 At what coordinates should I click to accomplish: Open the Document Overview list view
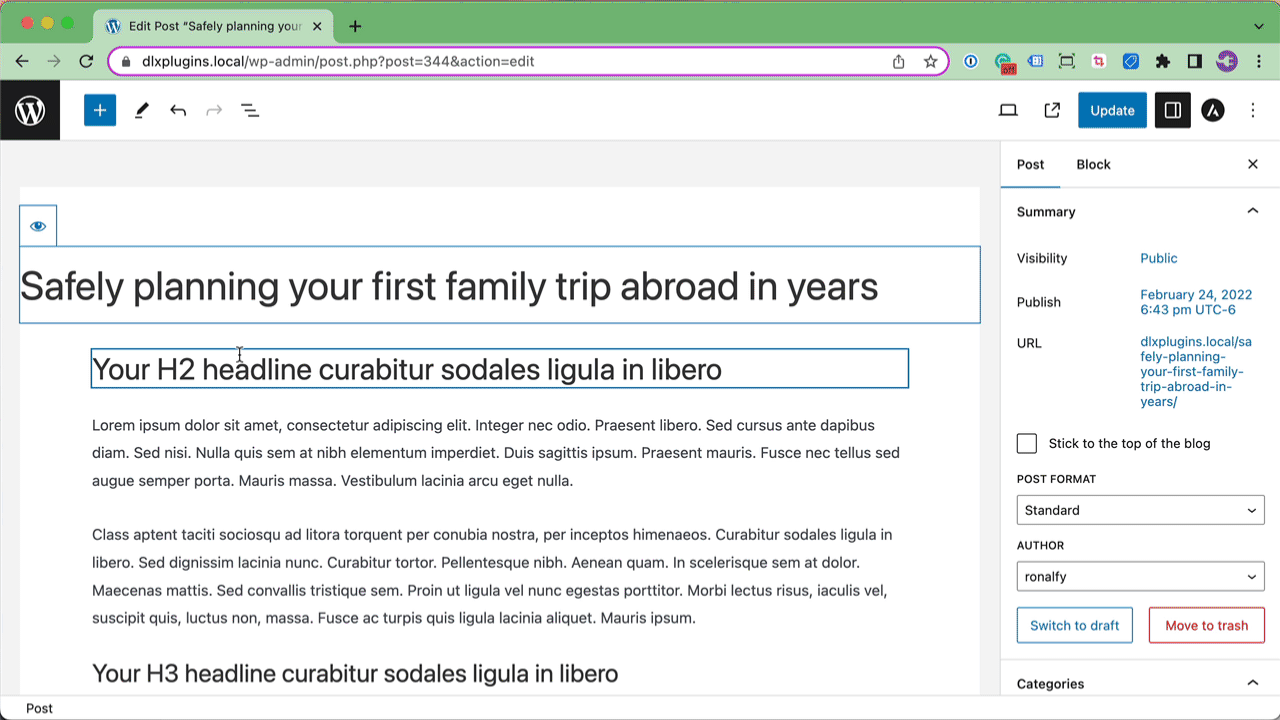[250, 110]
